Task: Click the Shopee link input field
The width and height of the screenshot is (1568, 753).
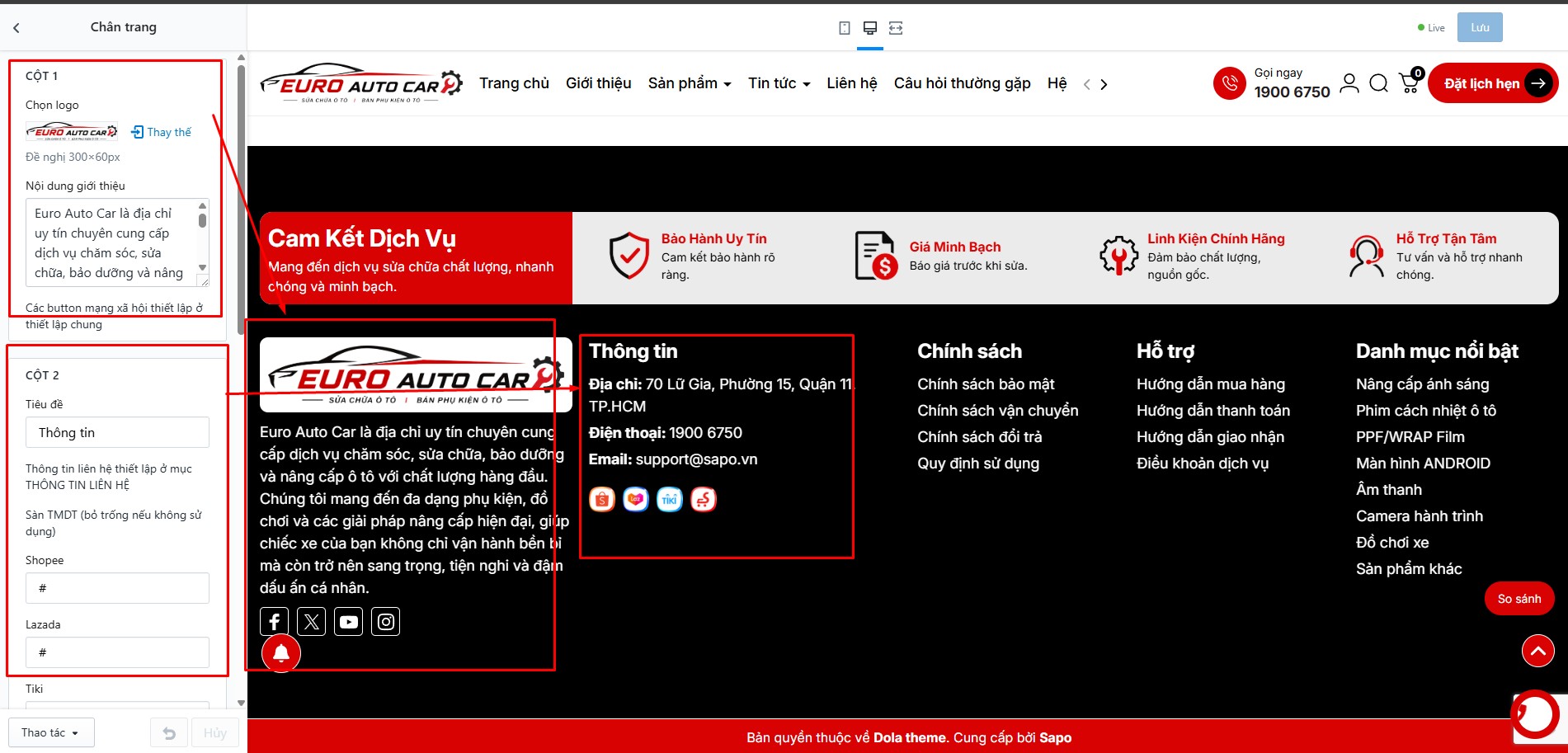Action: point(117,588)
